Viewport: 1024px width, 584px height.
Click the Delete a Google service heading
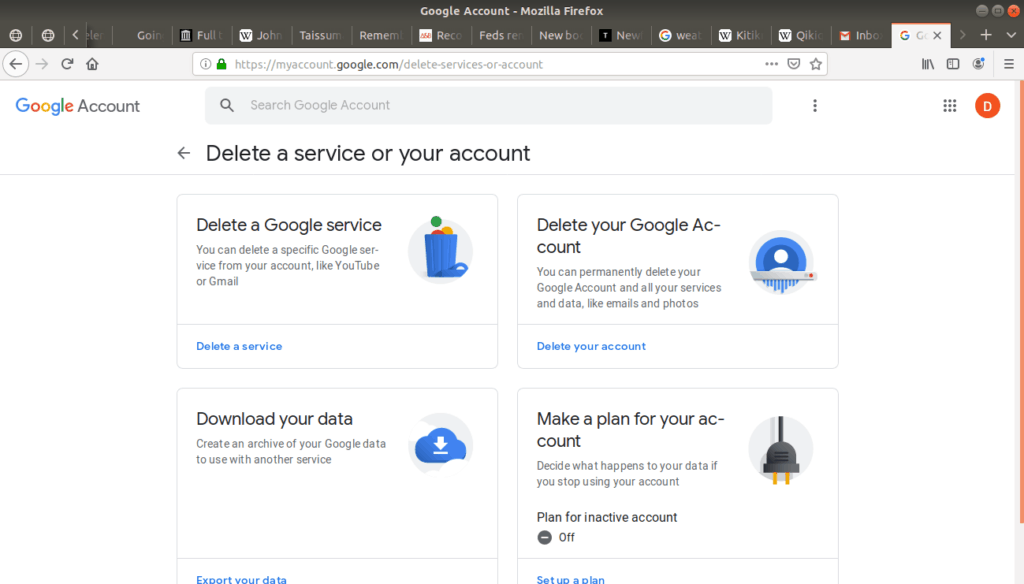coord(289,225)
